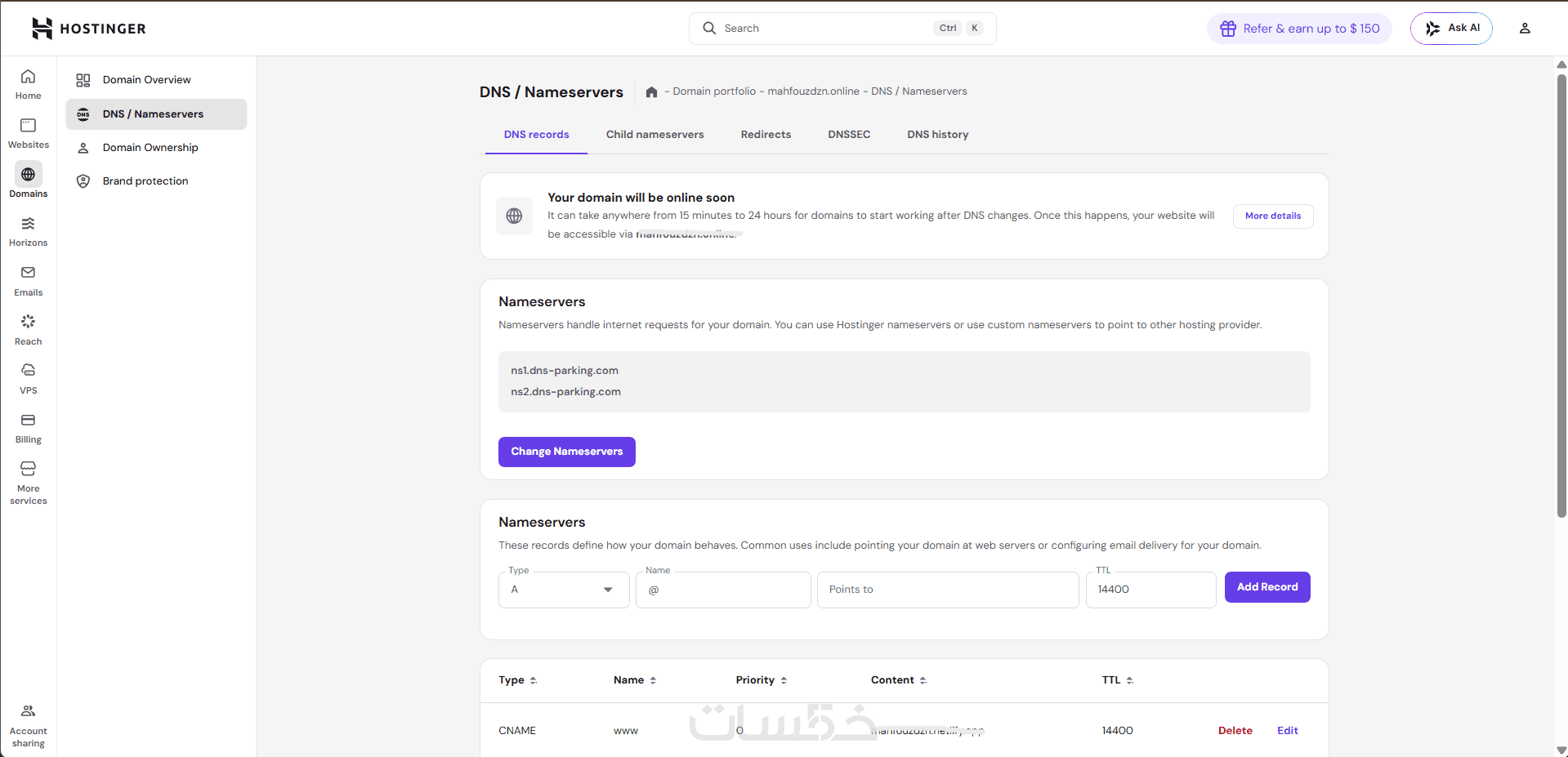Open the Horizons icon in sidebar
This screenshot has width=1568, height=757.
(28, 231)
